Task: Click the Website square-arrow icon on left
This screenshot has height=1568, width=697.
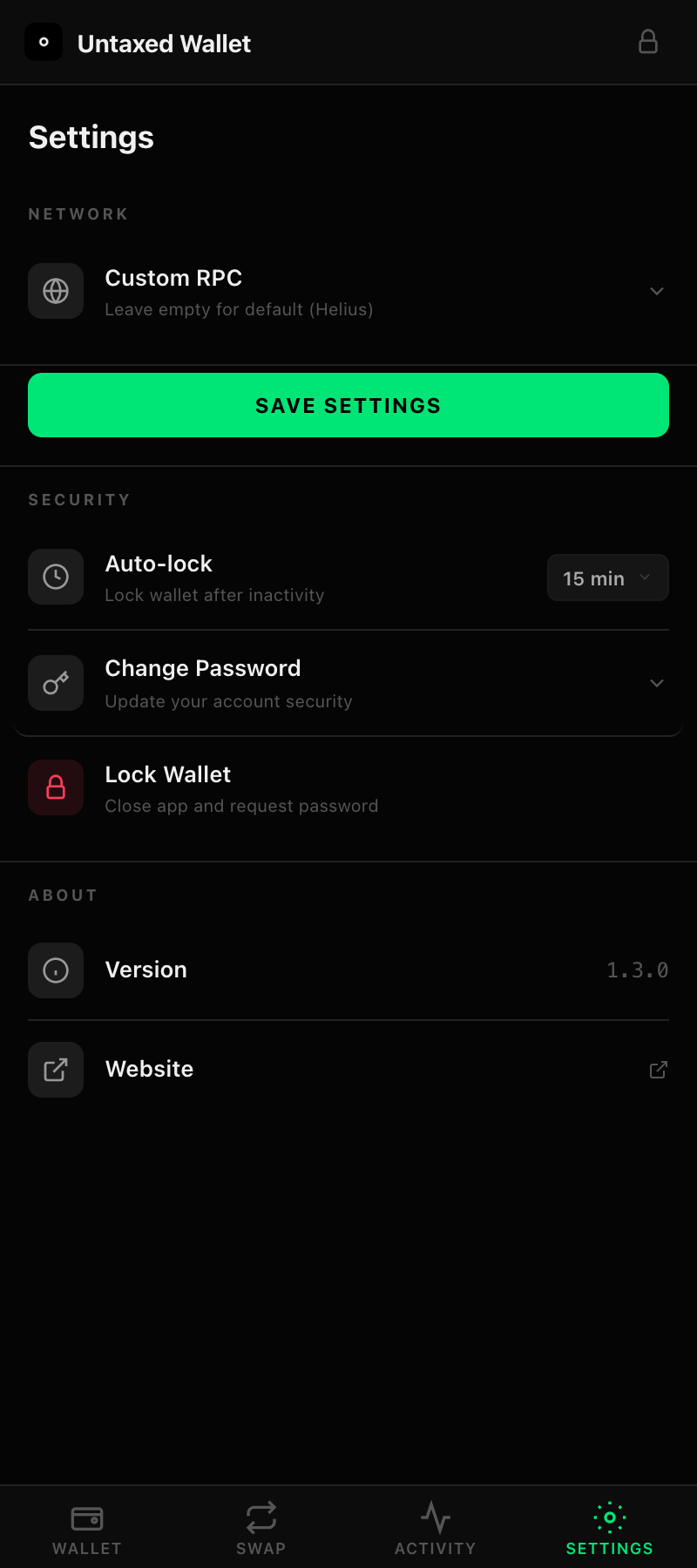Action: click(56, 1070)
